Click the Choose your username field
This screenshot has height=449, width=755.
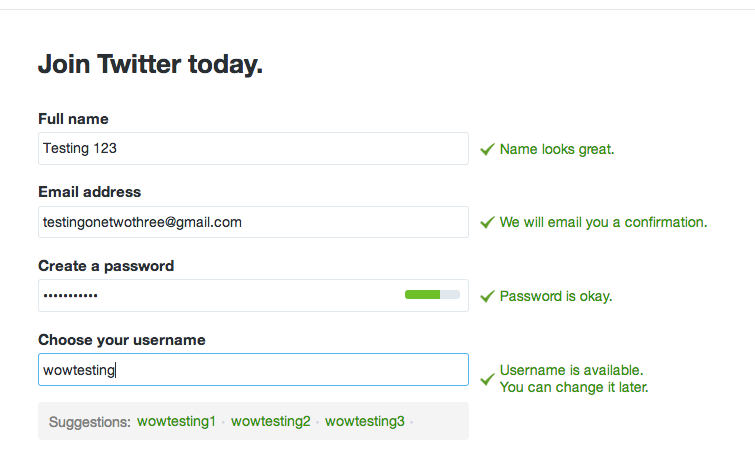253,369
